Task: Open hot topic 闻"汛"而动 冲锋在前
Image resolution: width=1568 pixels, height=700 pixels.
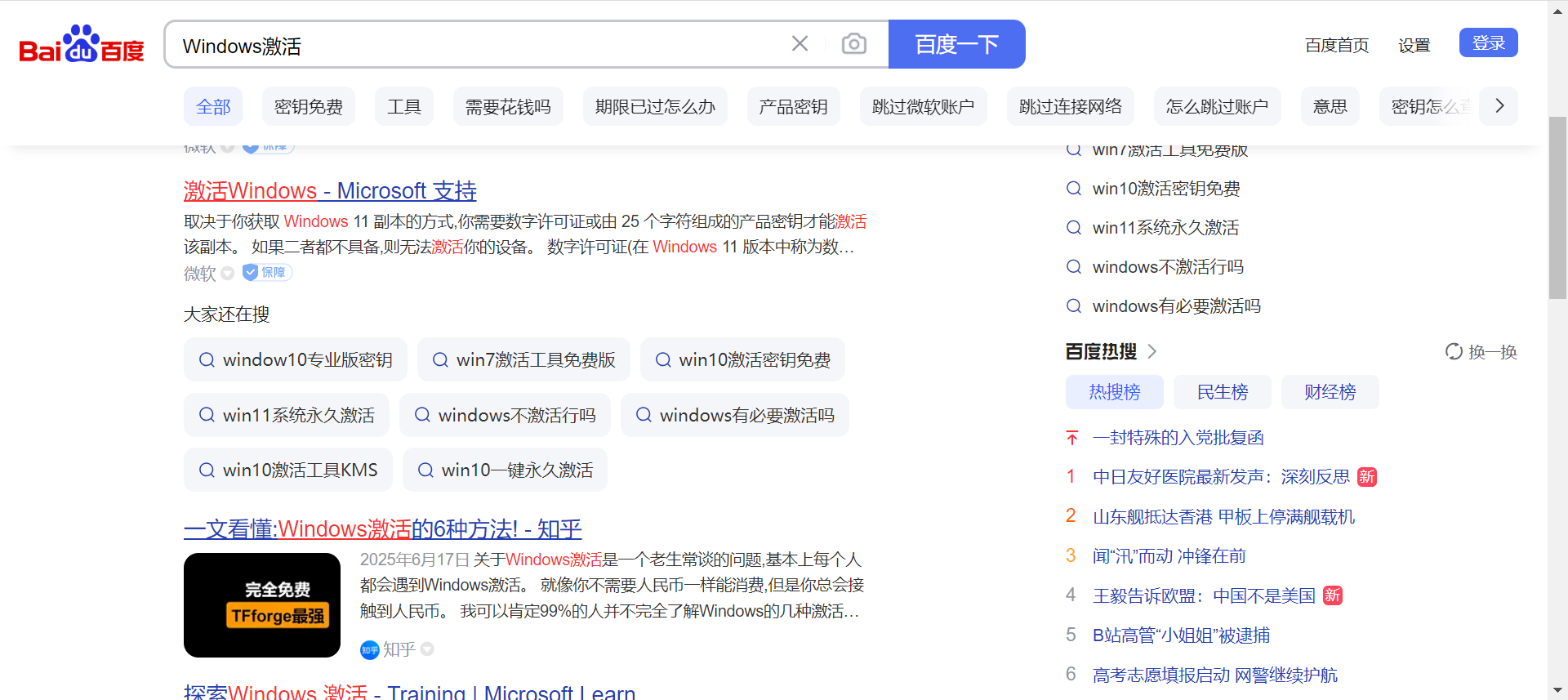Action: (x=1169, y=556)
